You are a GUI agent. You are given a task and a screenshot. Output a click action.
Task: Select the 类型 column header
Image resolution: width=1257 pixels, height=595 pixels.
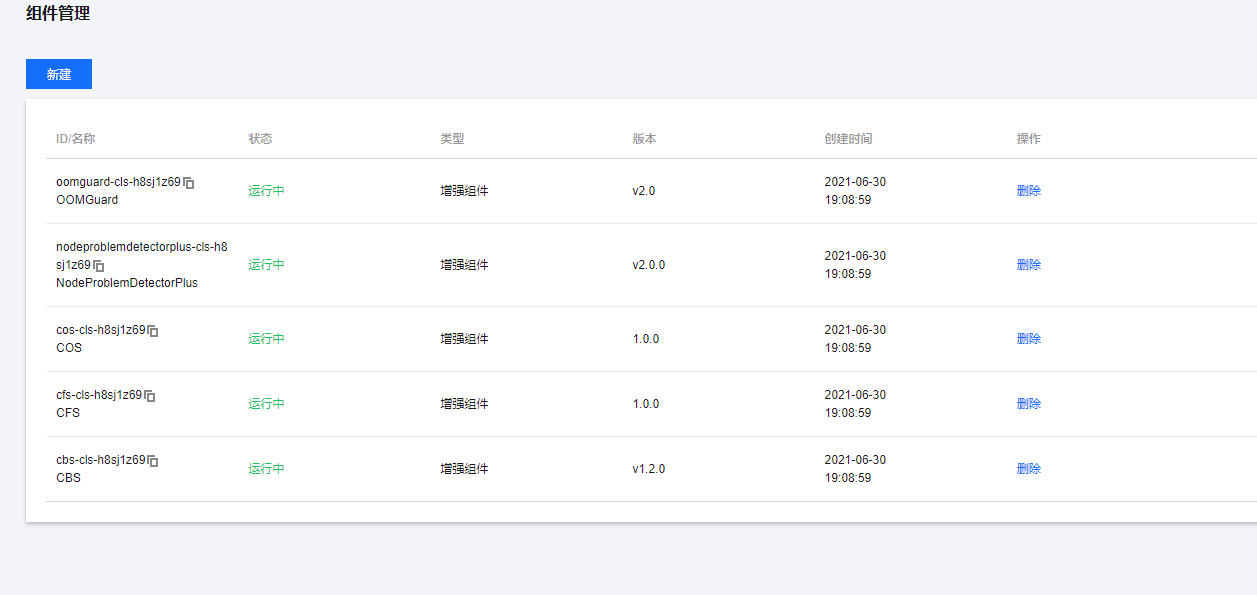point(452,139)
